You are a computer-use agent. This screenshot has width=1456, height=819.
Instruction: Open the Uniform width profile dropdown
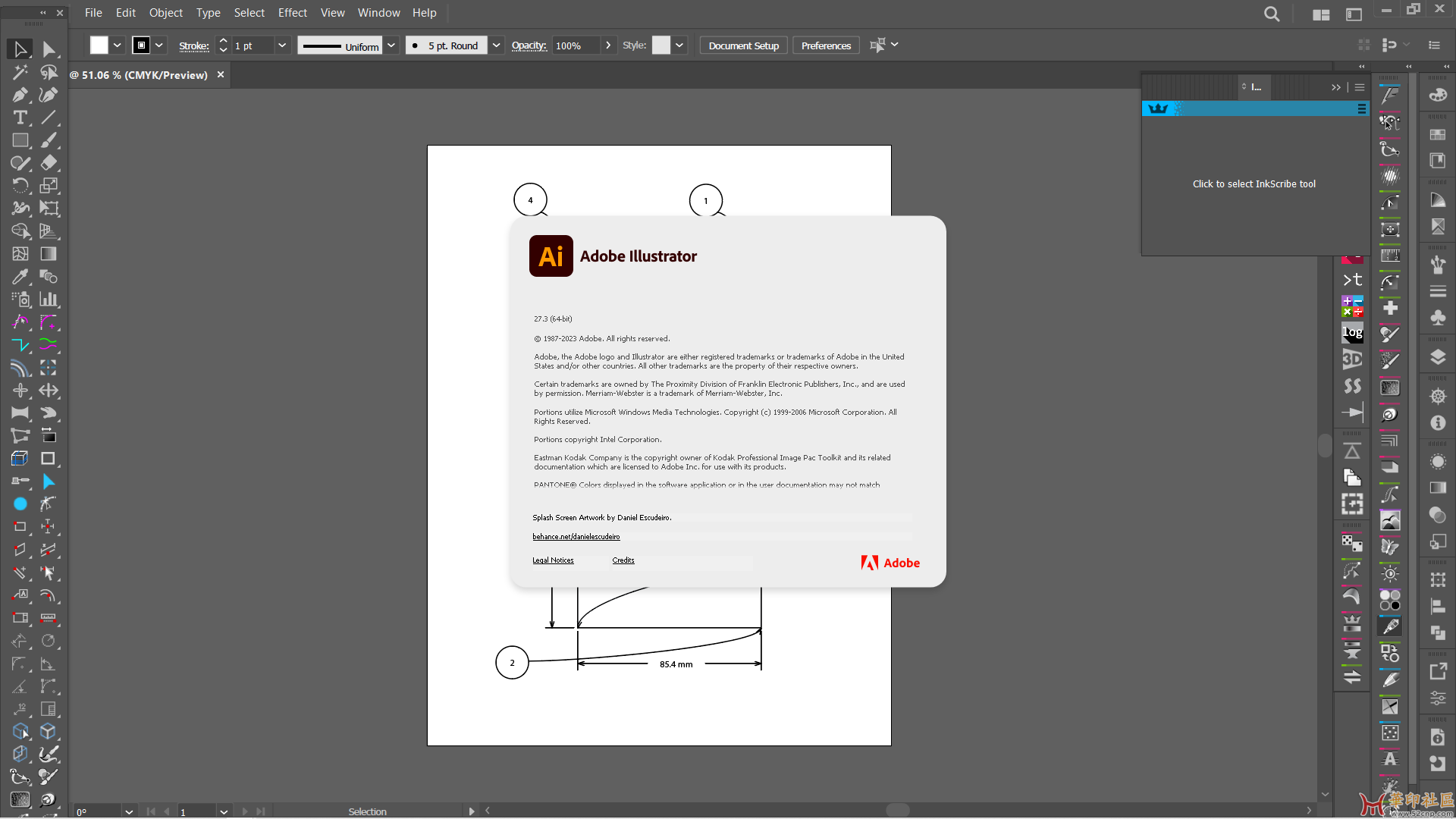[391, 45]
